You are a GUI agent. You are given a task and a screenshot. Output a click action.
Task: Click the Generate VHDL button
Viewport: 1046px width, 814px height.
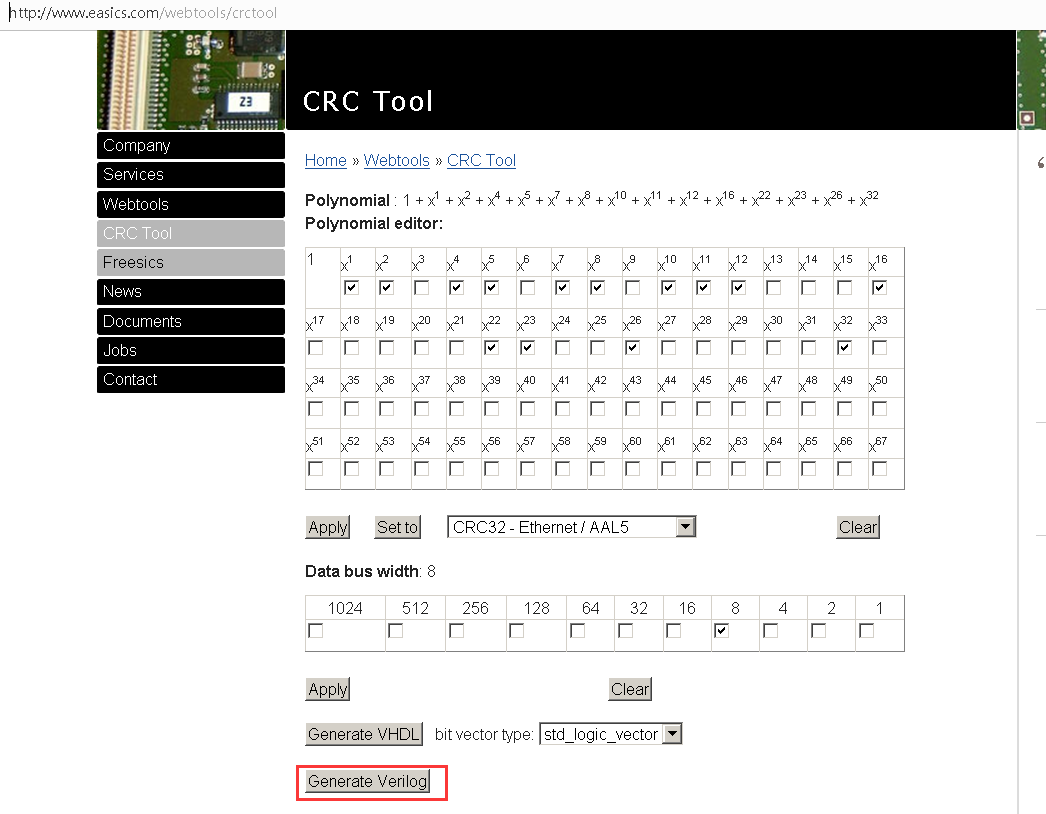pos(364,735)
